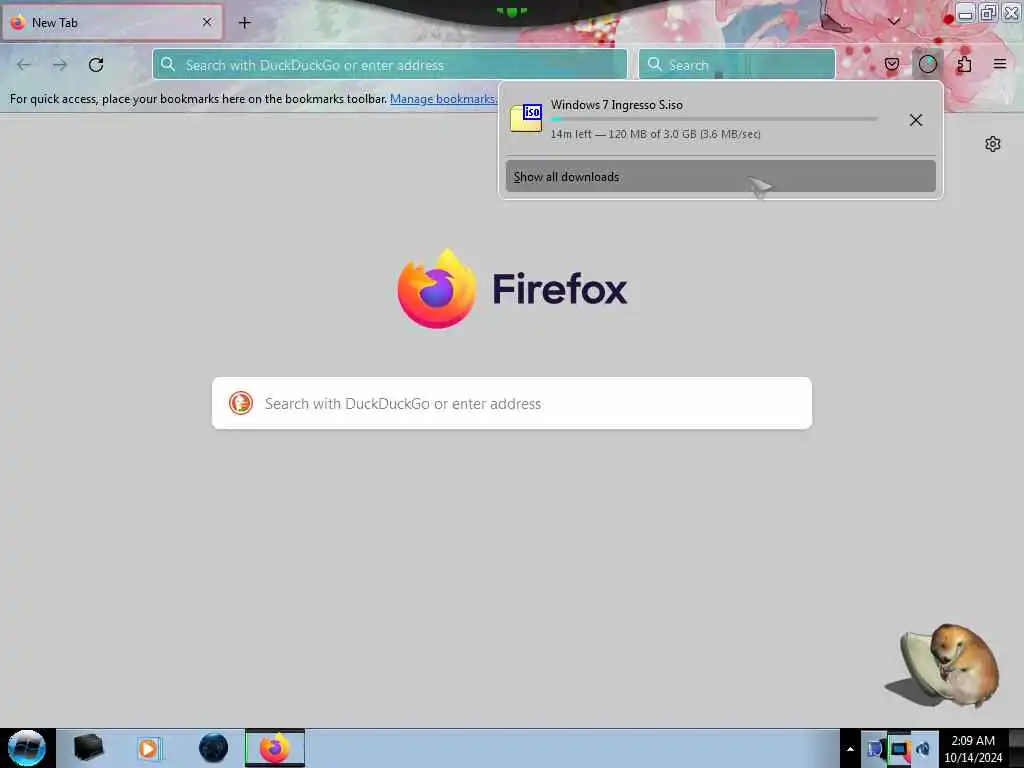Click the Firefox back arrow
1024x768 pixels.
24,65
